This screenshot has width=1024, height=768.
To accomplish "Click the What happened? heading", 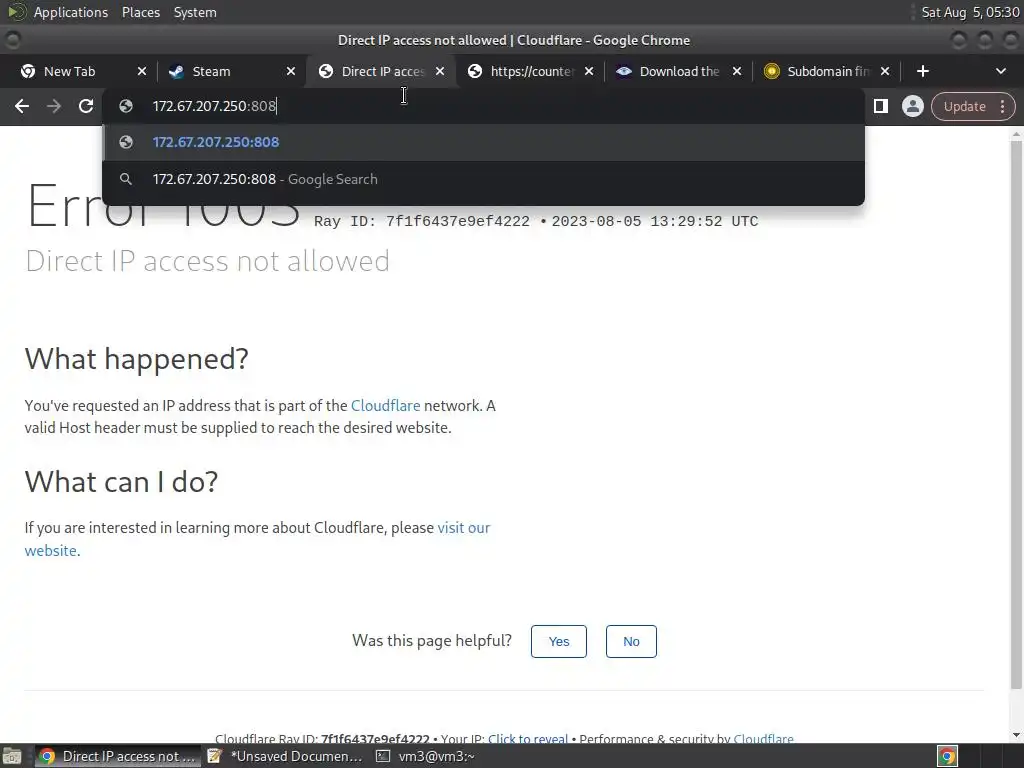I will [x=136, y=359].
